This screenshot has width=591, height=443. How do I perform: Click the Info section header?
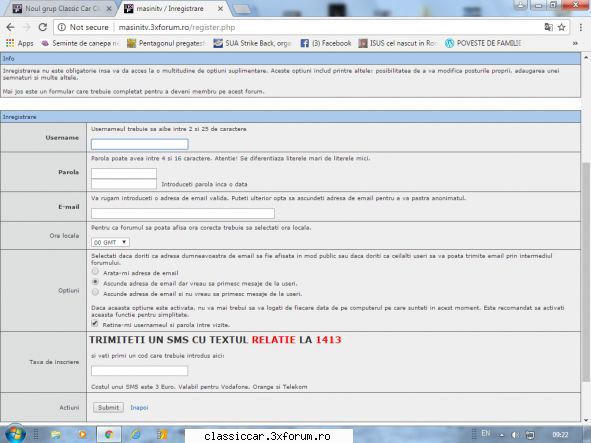290,58
